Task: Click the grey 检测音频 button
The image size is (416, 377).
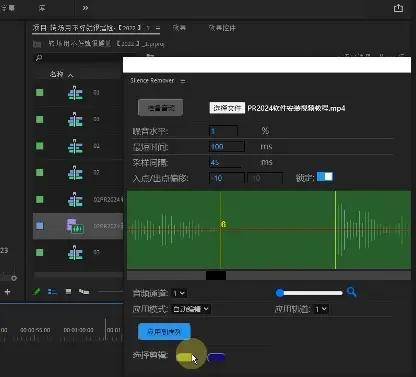Action: coord(161,108)
